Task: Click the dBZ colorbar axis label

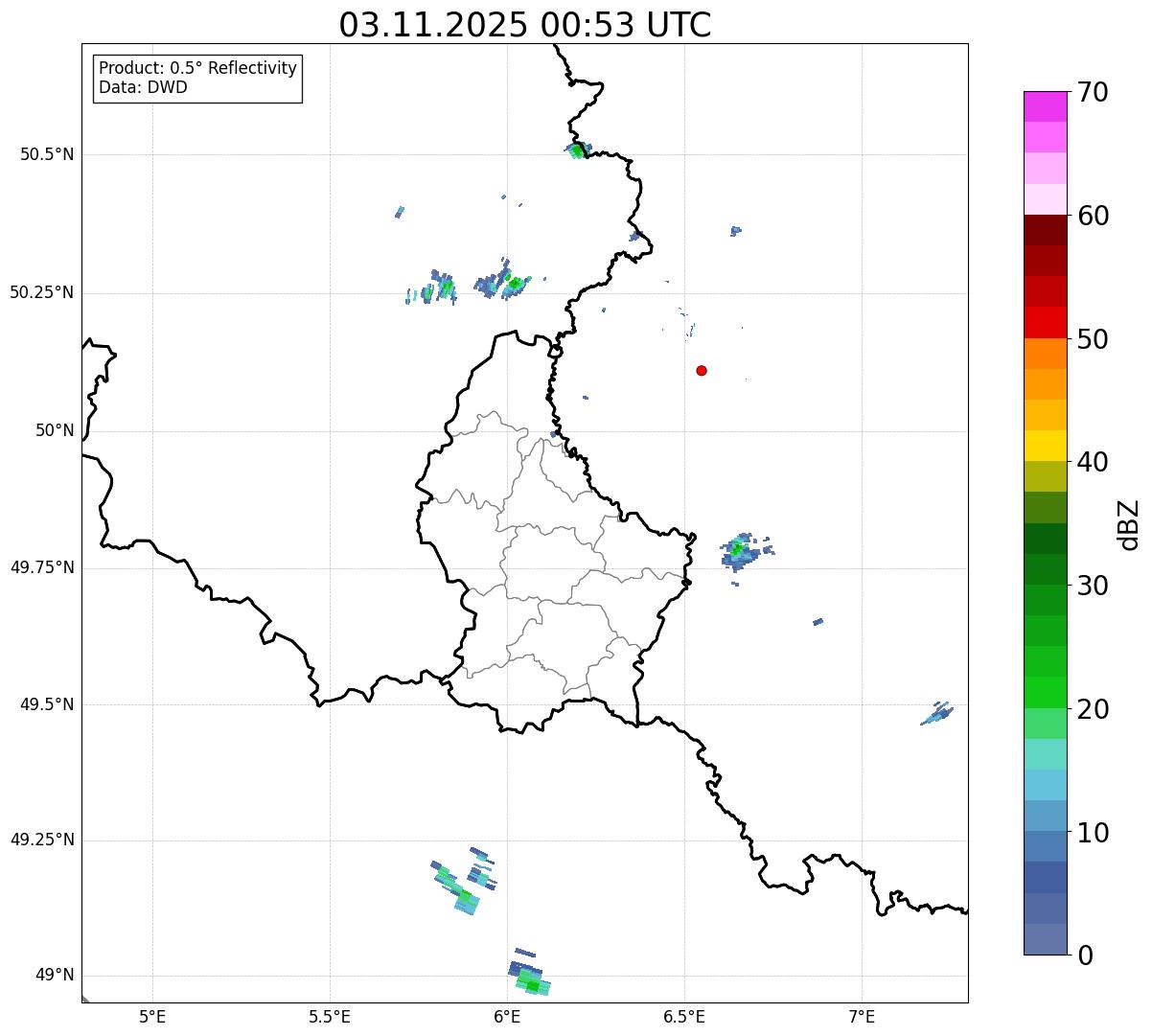Action: (x=1129, y=524)
